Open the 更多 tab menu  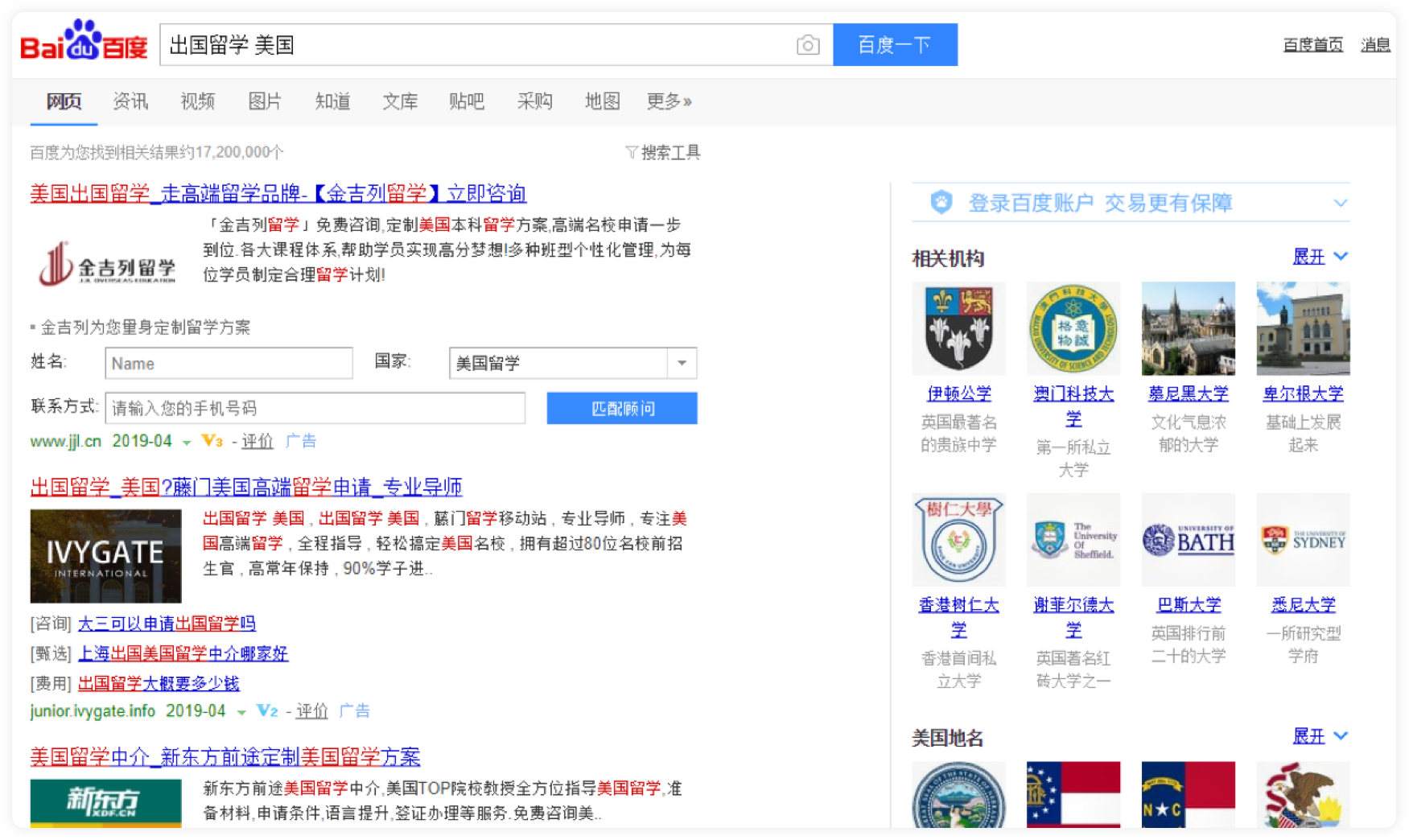pos(669,101)
